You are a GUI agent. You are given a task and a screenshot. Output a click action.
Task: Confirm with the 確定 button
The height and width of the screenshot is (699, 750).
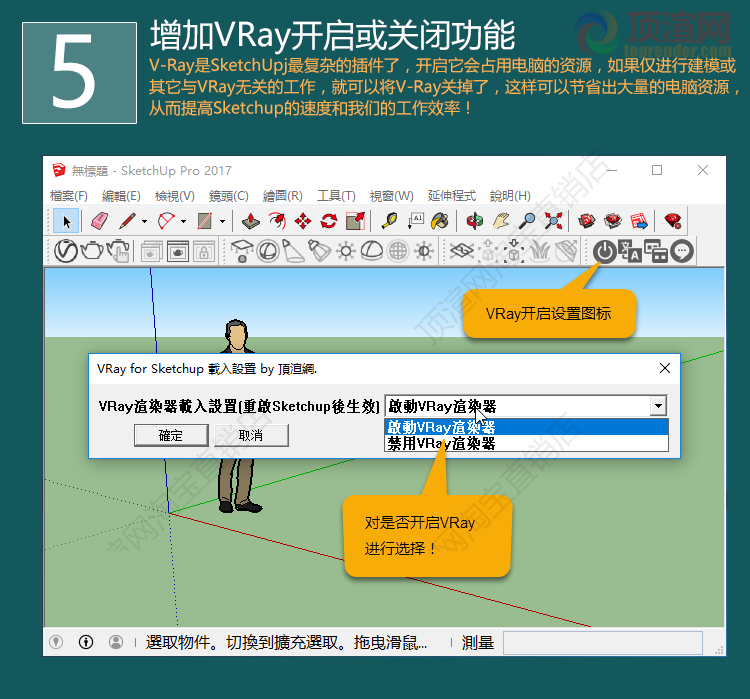[x=171, y=435]
